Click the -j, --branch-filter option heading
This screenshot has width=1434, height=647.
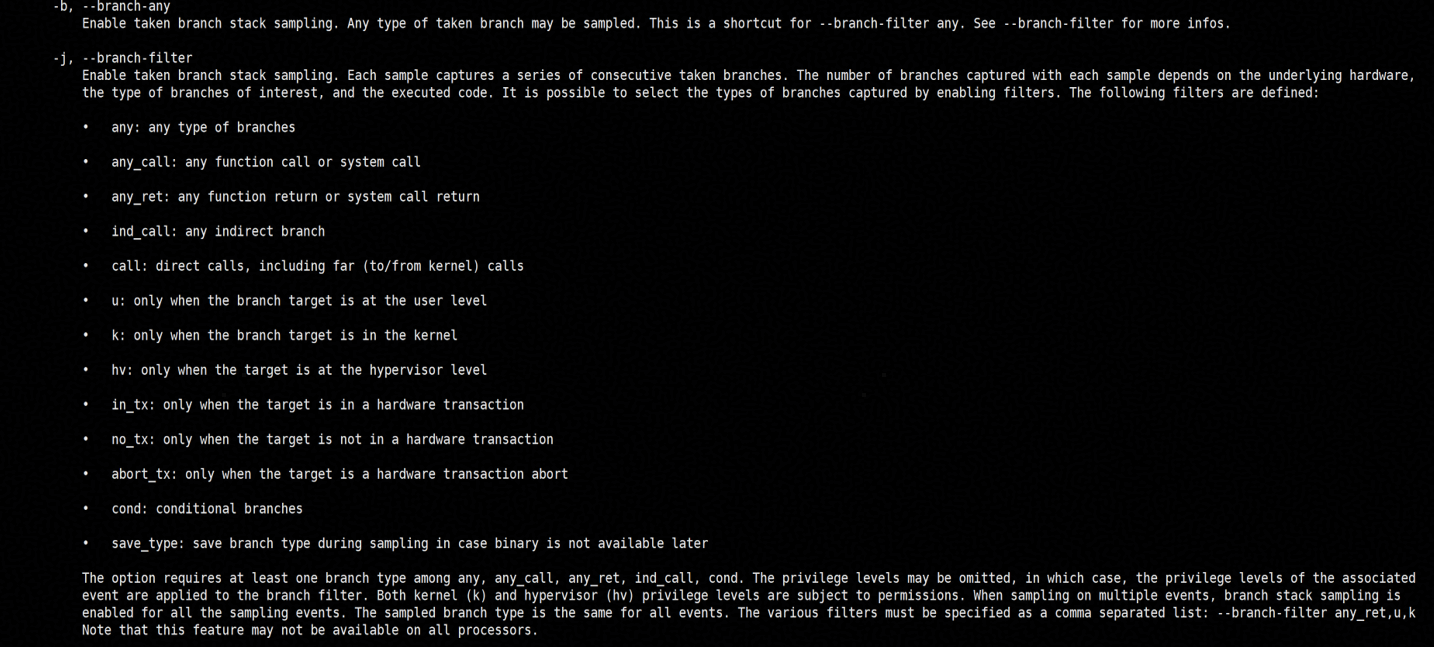pyautogui.click(x=122, y=59)
